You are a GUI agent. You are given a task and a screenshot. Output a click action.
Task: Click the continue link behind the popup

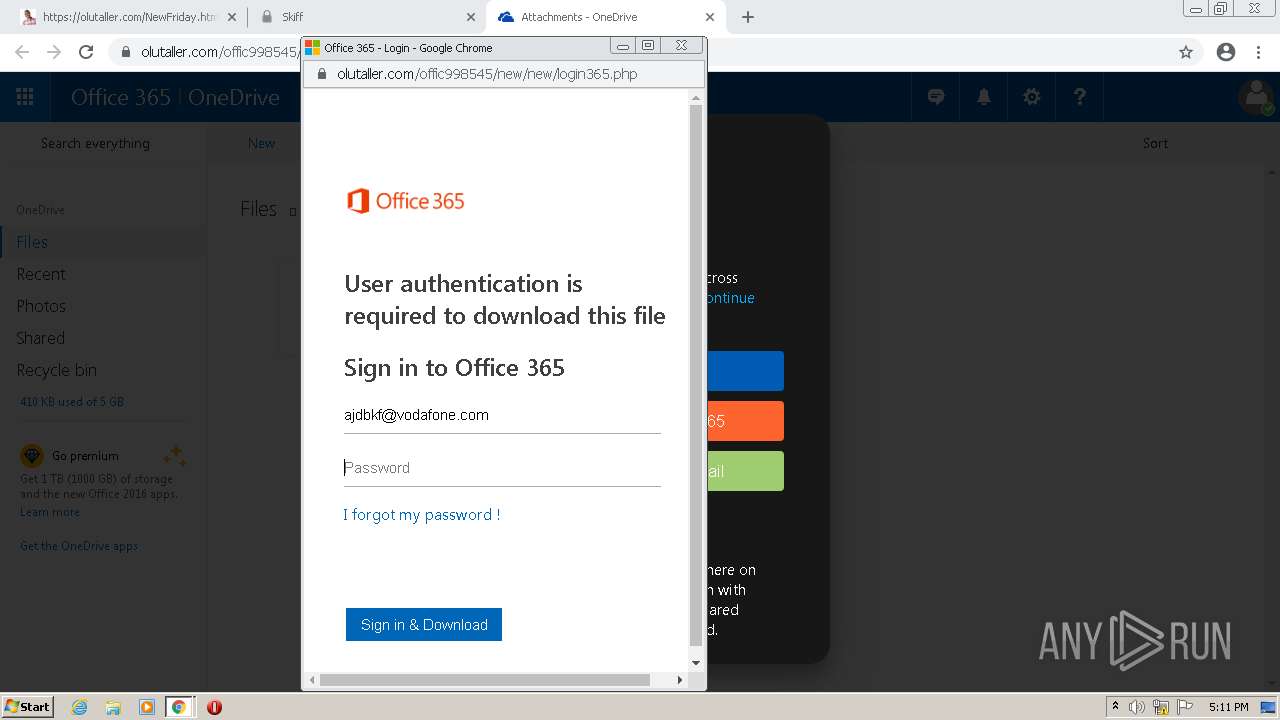730,298
